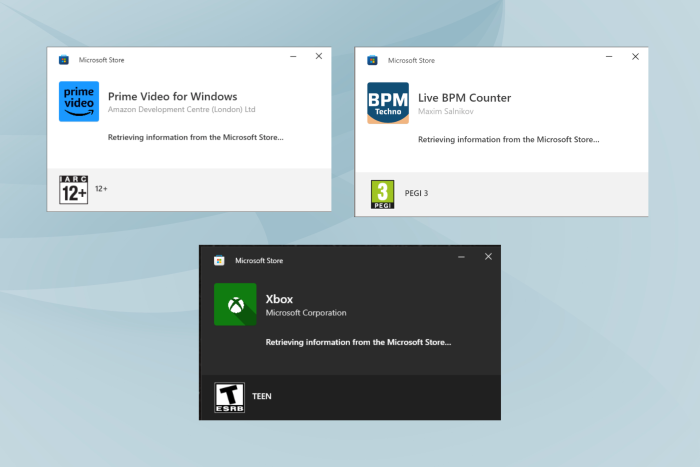Click 'Retrieving information' status in Prime Video window
The image size is (700, 467).
196,138
